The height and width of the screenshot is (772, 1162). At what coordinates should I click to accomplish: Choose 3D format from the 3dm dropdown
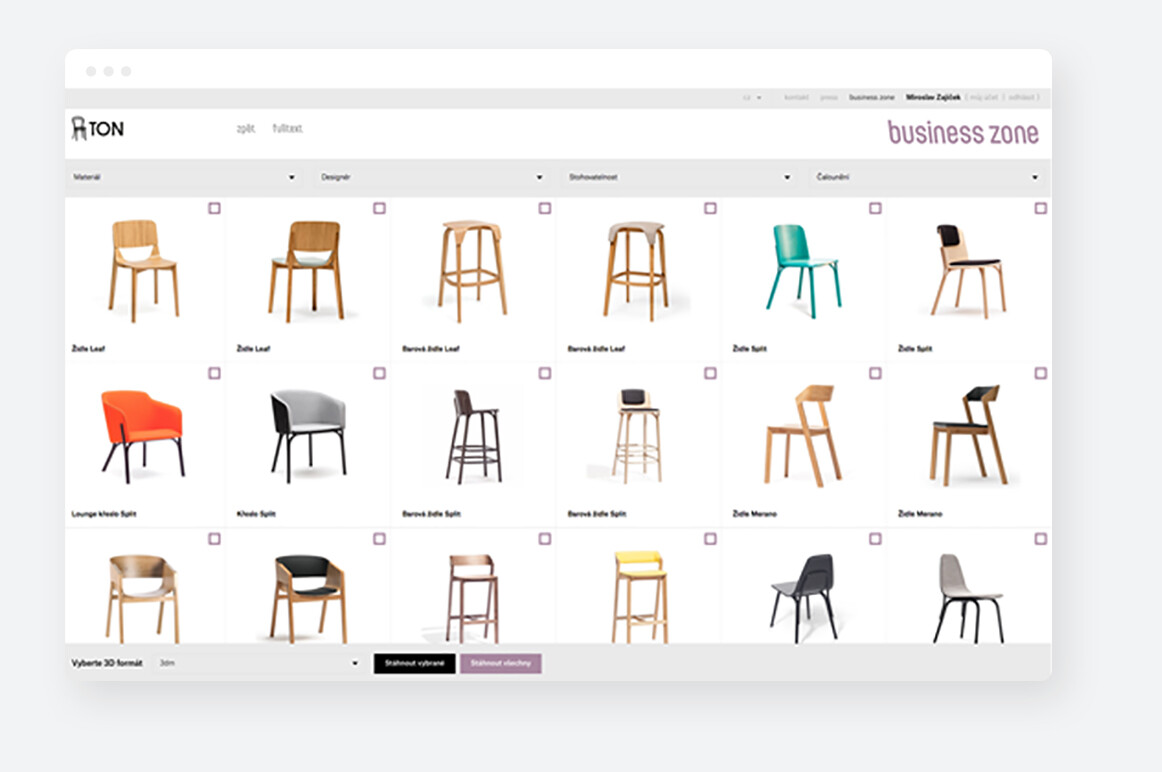click(x=258, y=663)
